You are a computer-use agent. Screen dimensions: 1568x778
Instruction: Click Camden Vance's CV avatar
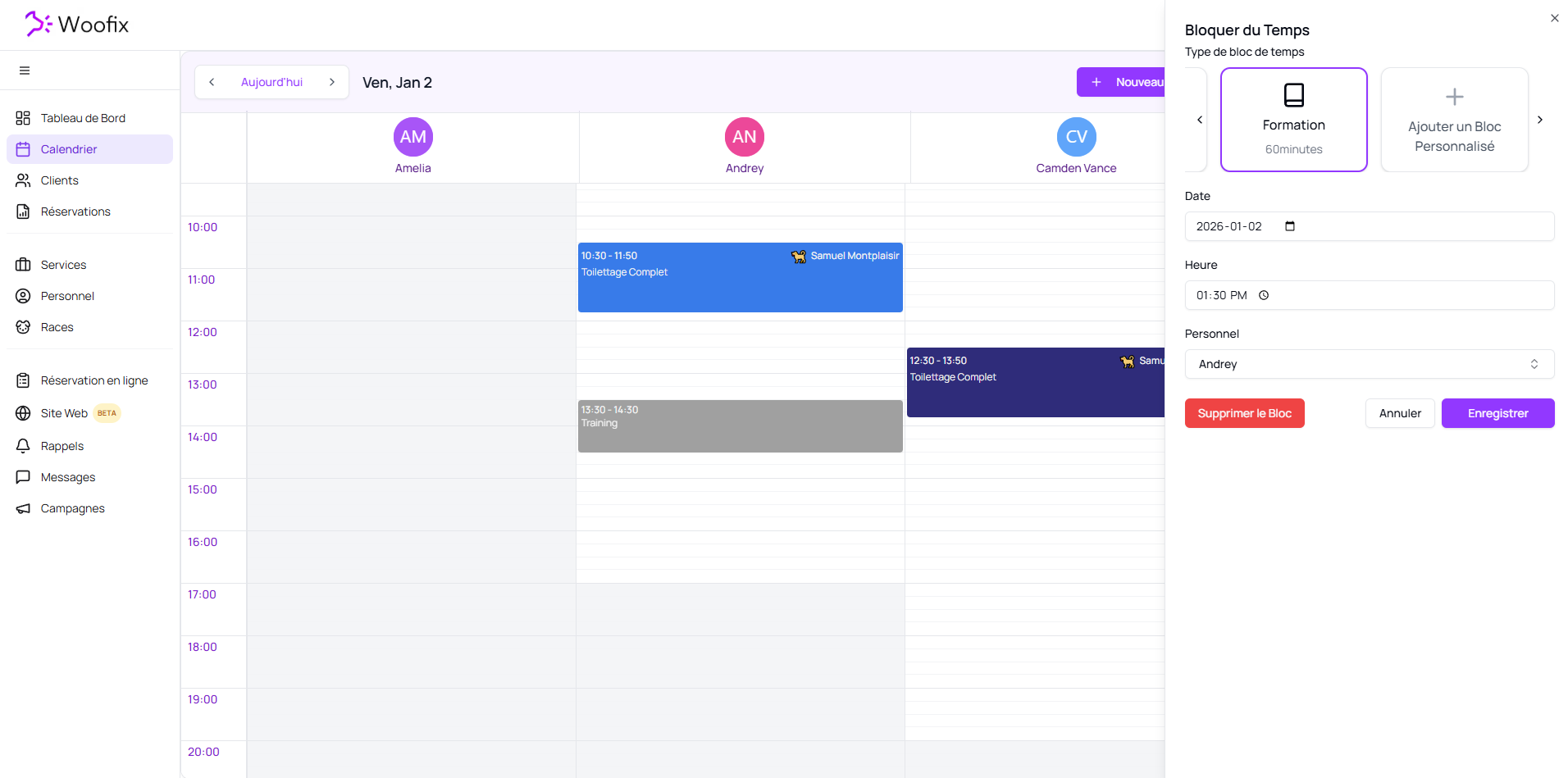1076,137
